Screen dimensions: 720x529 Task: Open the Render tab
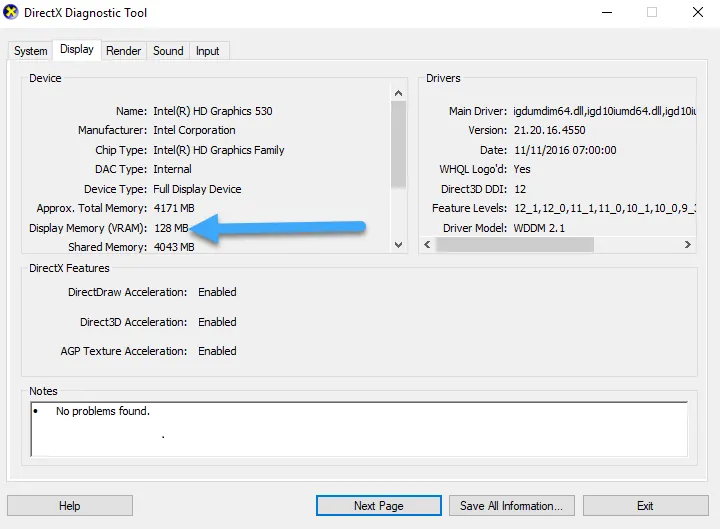[x=124, y=51]
